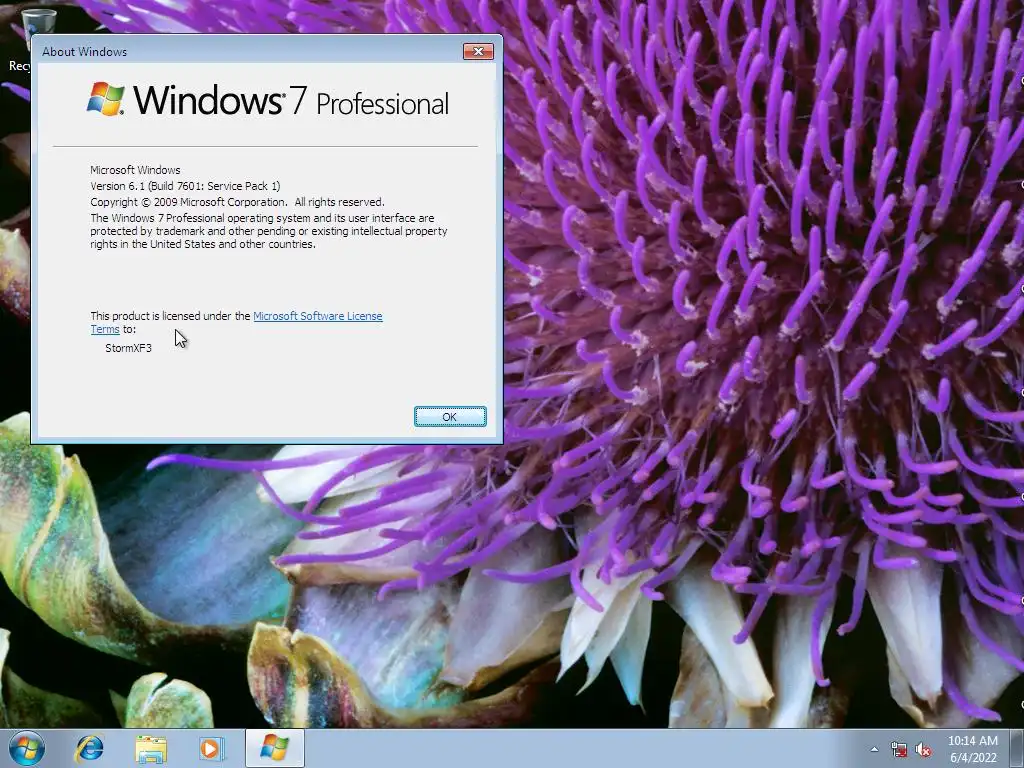Open the Start menu orb
This screenshot has width=1024, height=768.
tap(27, 748)
